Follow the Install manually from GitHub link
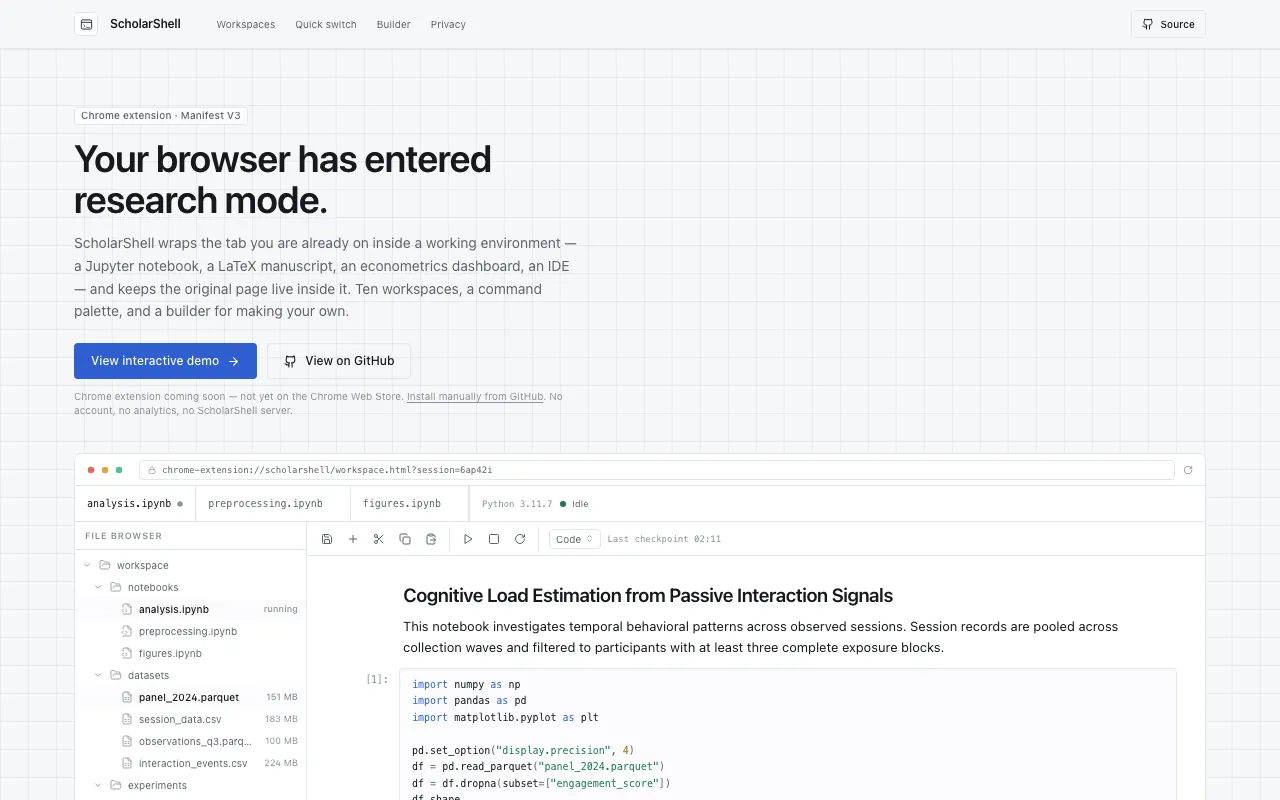Image resolution: width=1280 pixels, height=800 pixels. 475,397
